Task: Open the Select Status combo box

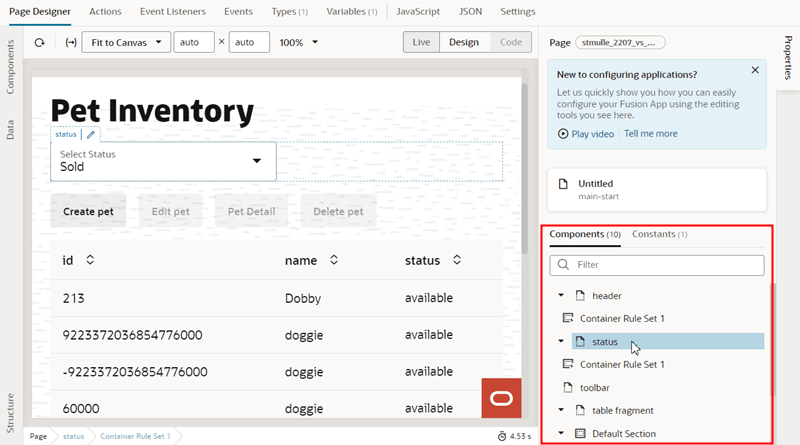Action: click(163, 161)
